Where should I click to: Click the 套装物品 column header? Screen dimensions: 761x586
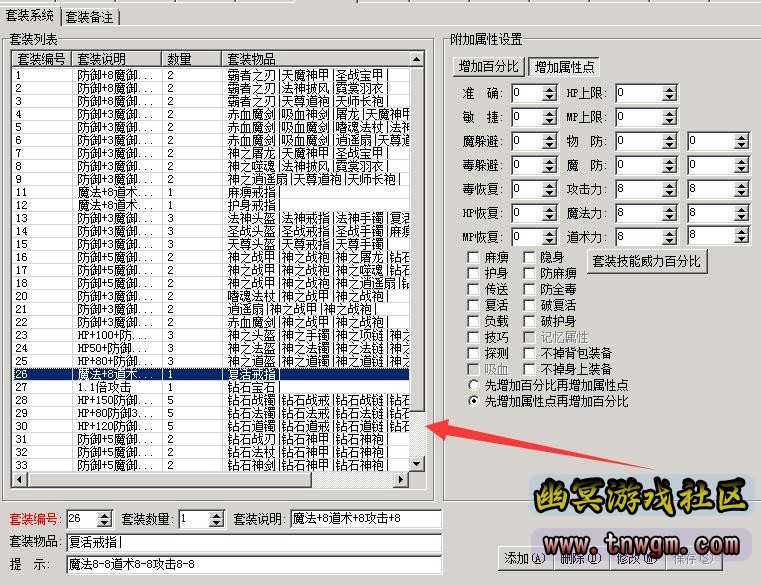315,59
